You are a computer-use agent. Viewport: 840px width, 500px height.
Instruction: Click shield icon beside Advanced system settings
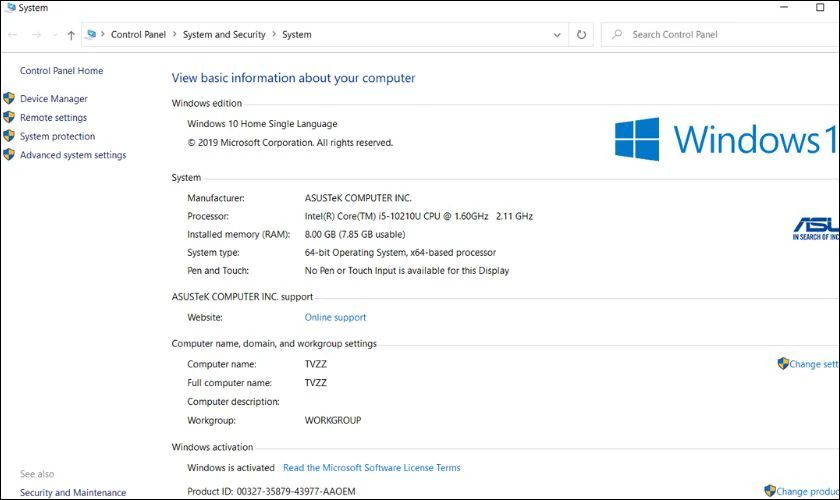9,154
